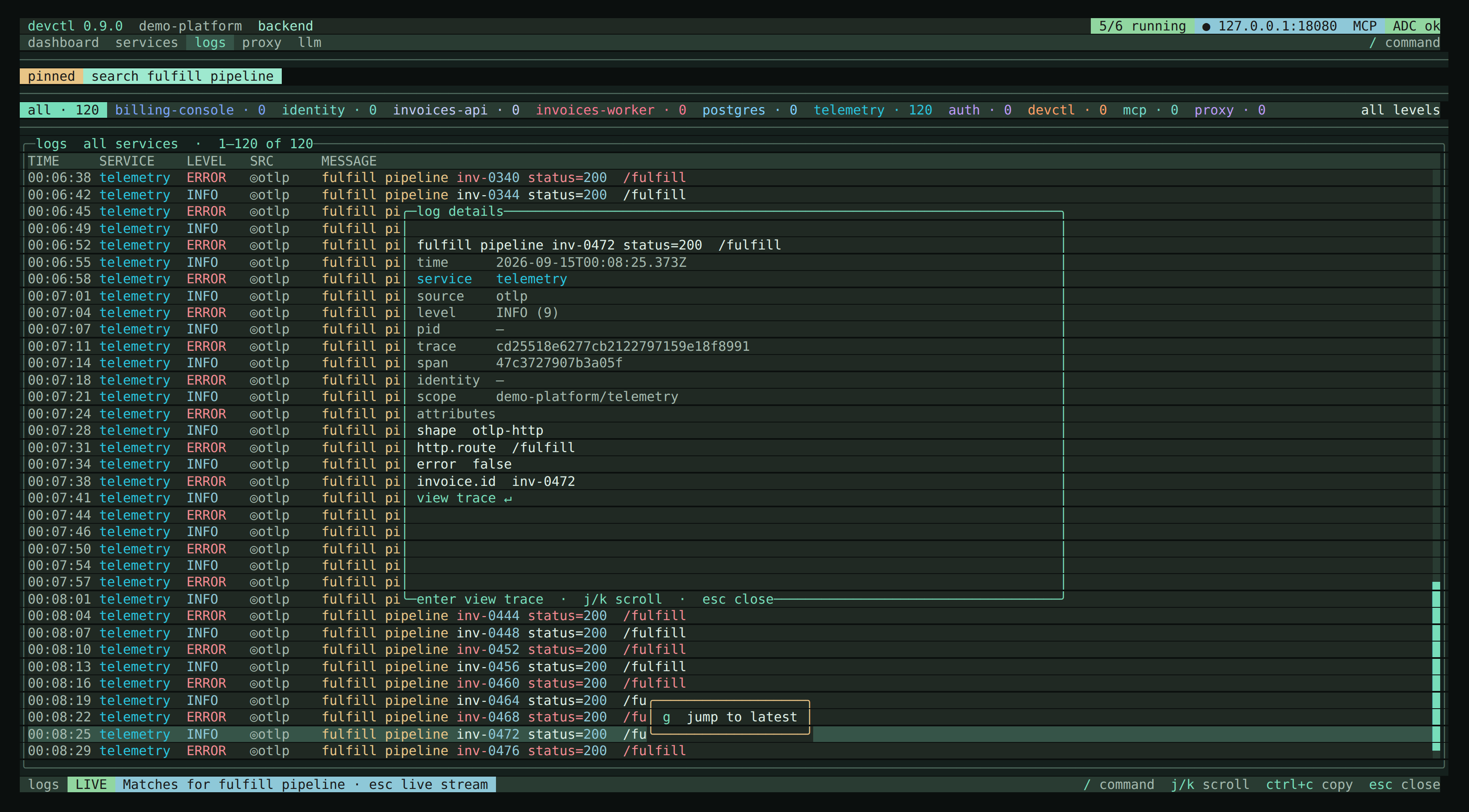Filter logs by invoices-api service

click(x=456, y=110)
